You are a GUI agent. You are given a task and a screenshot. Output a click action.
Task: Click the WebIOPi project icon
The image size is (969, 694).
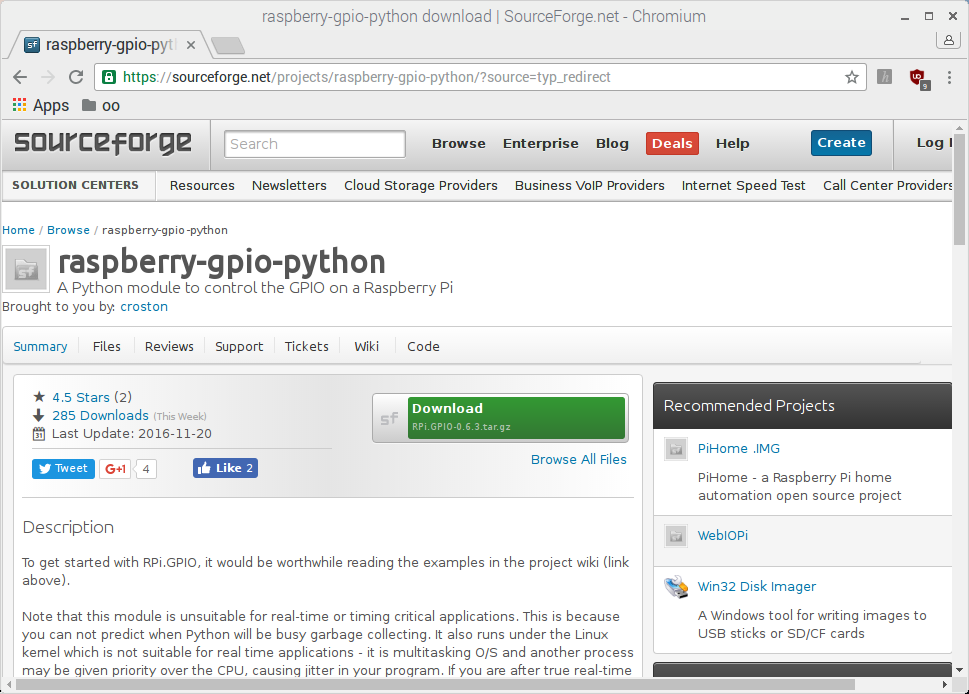point(676,536)
